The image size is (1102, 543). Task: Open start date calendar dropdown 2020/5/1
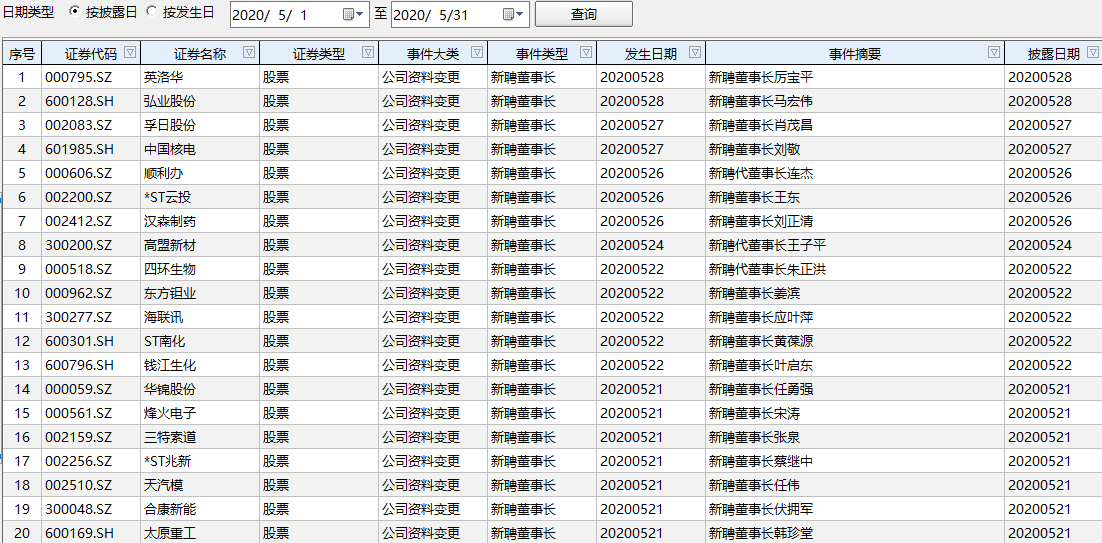(354, 14)
